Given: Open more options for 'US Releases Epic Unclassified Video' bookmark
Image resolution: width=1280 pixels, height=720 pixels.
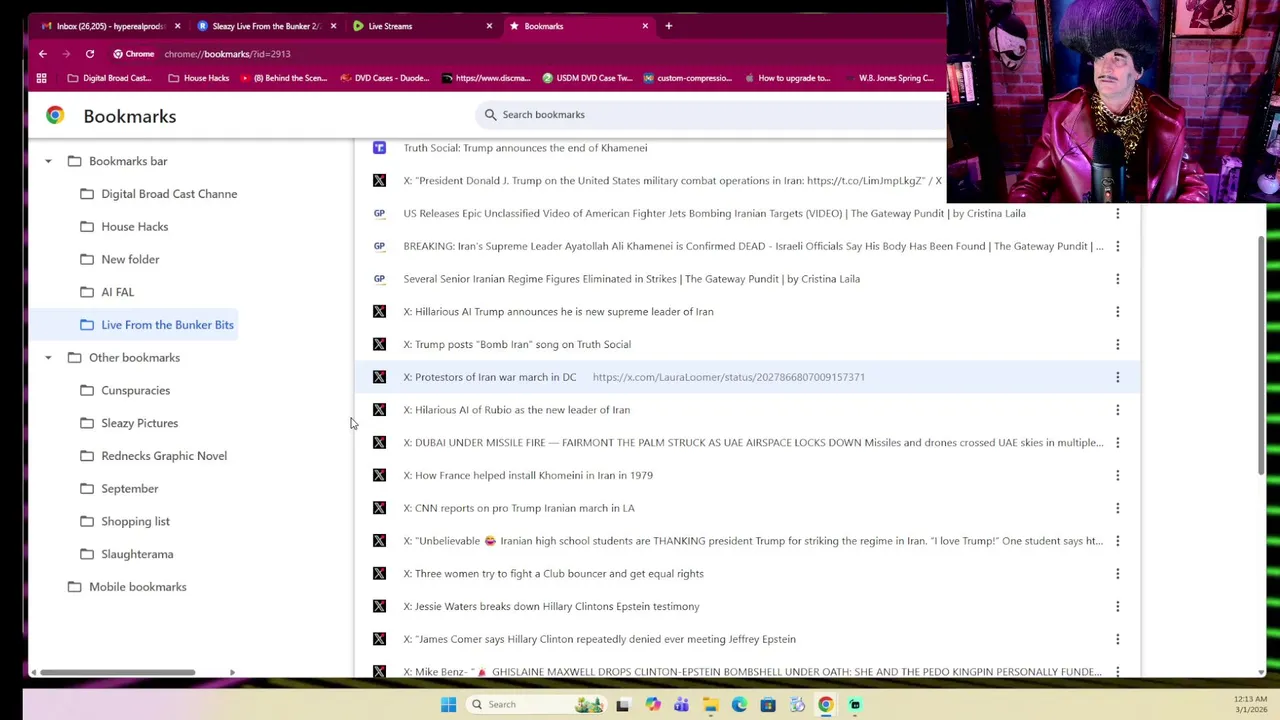Looking at the screenshot, I should (1117, 213).
